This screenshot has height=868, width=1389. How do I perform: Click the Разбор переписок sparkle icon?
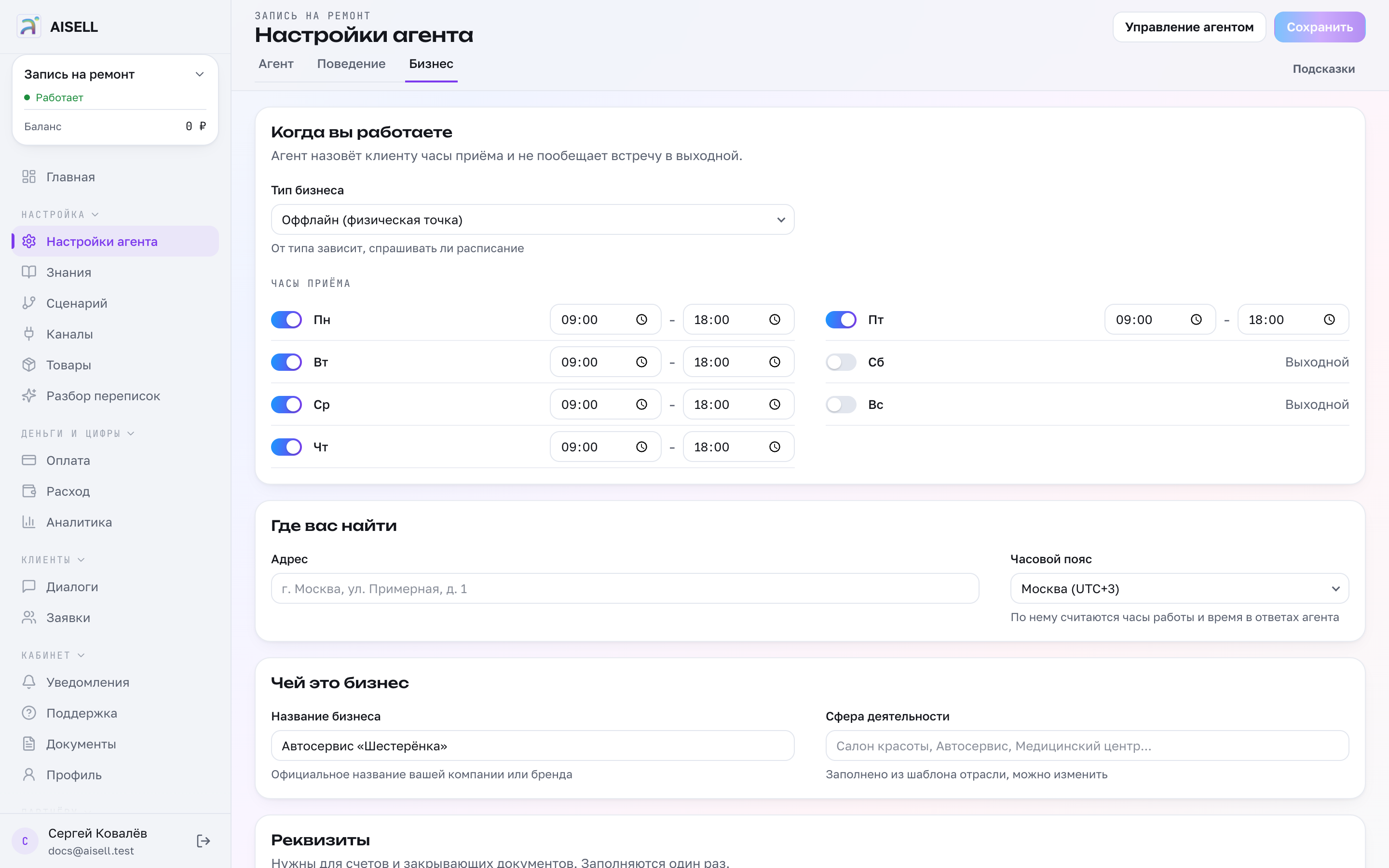pyautogui.click(x=29, y=396)
